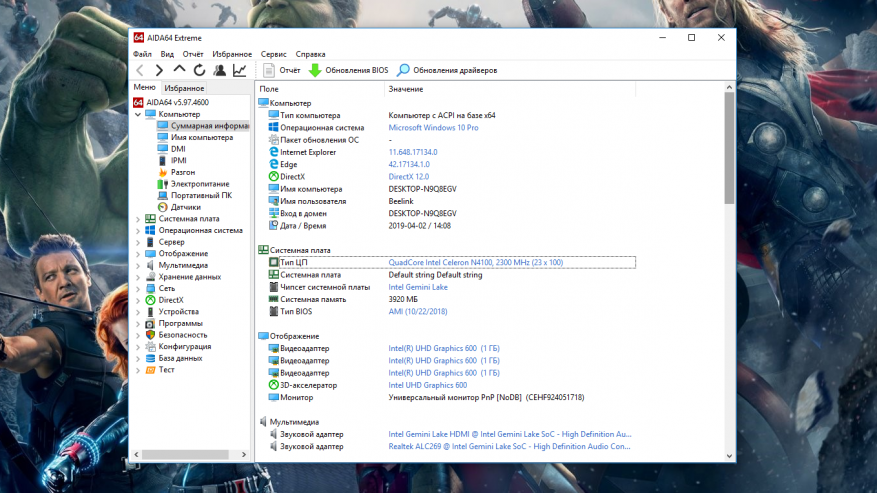Click the Тест tree icon

coord(150,370)
